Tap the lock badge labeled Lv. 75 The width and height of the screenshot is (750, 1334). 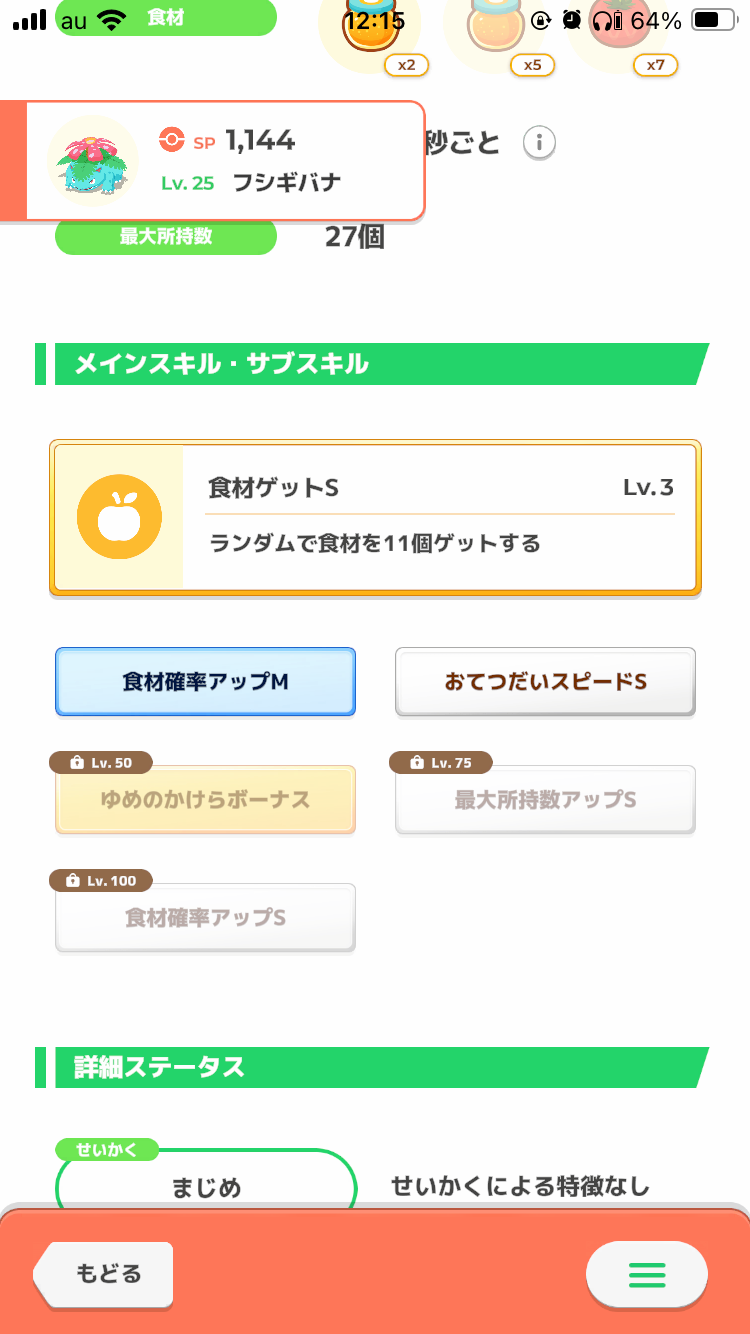tap(441, 762)
